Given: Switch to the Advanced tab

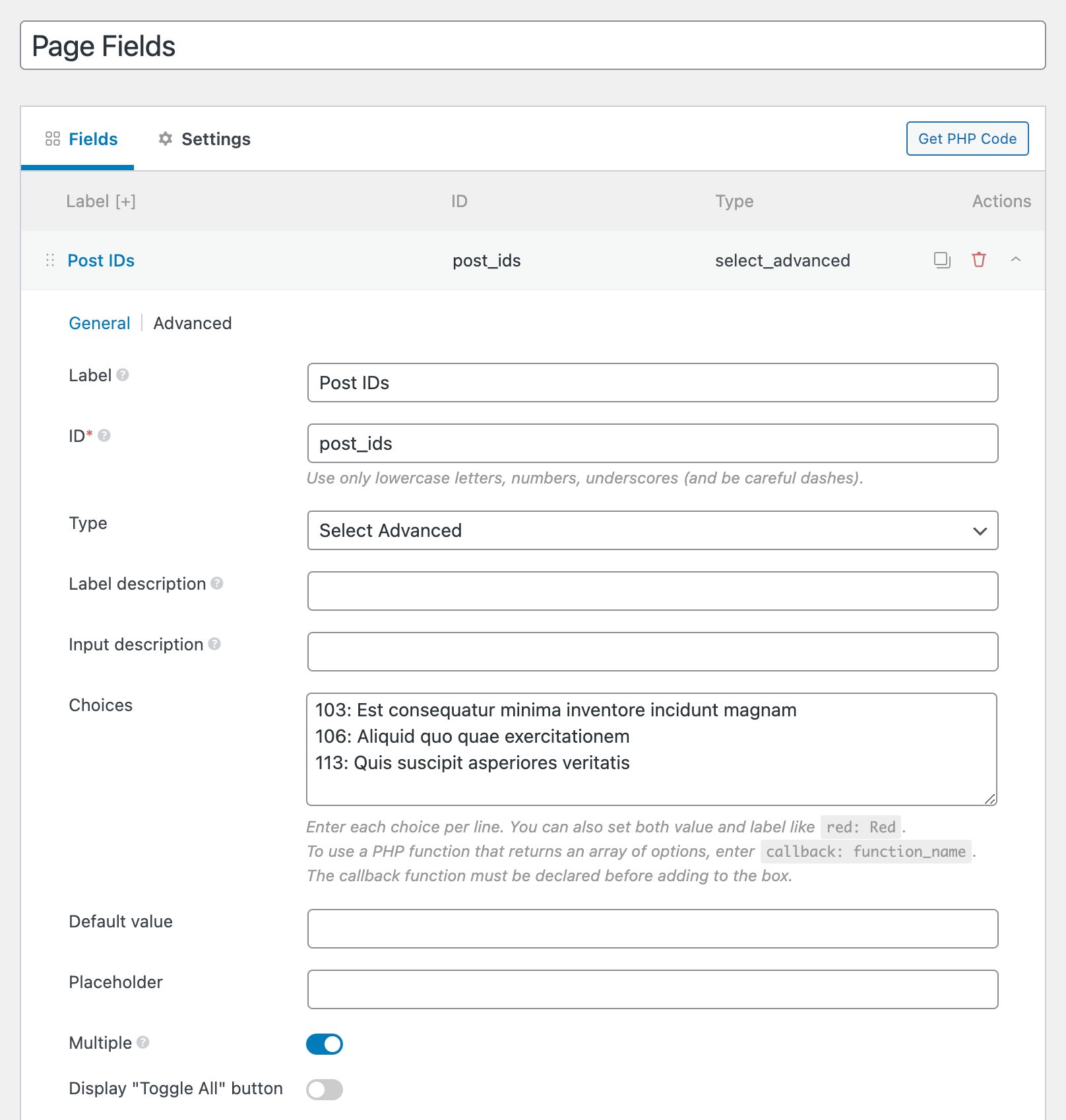Looking at the screenshot, I should pos(192,323).
